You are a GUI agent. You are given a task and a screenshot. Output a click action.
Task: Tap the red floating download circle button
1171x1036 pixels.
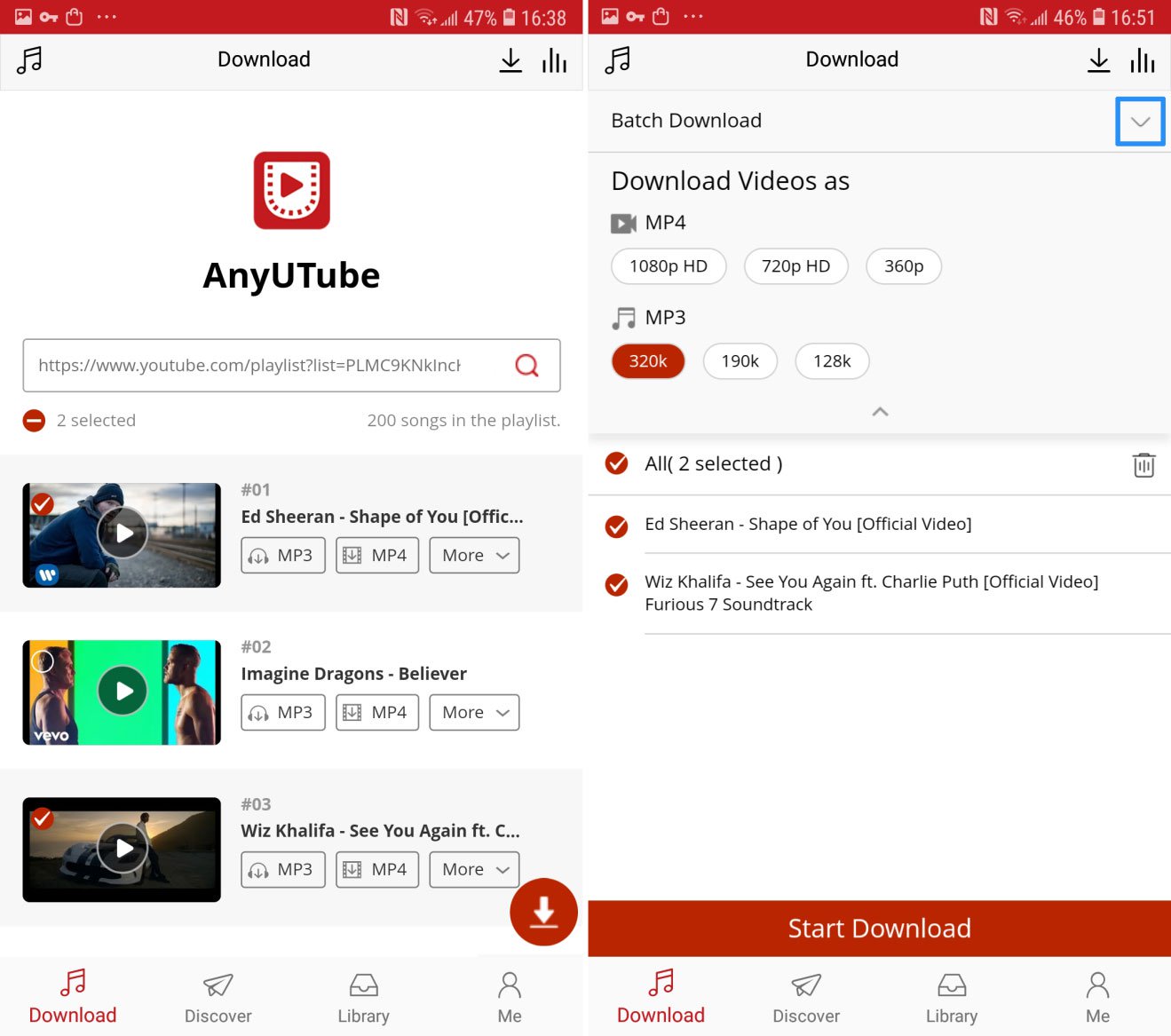[543, 912]
